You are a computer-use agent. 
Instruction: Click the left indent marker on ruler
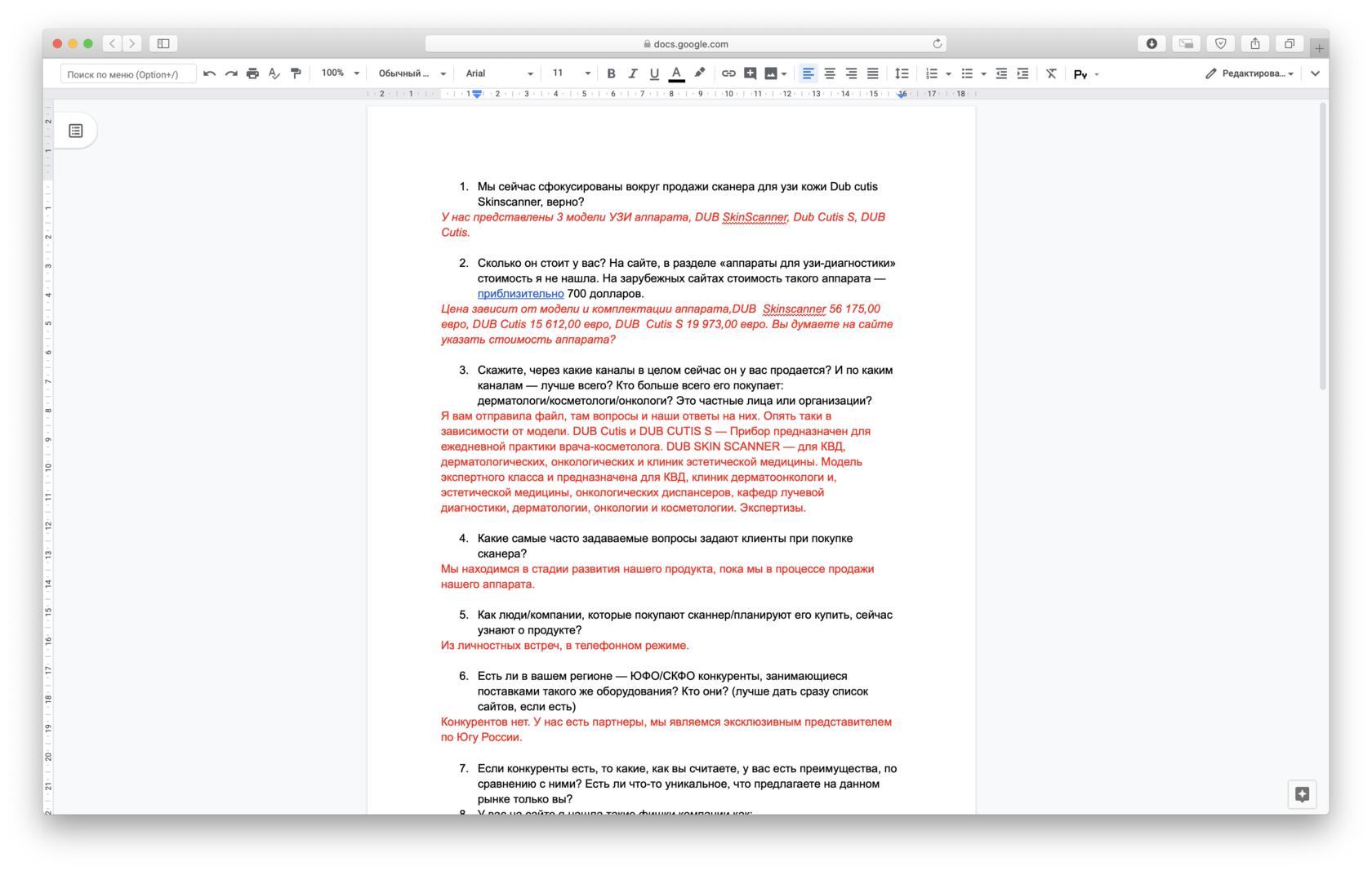click(477, 95)
